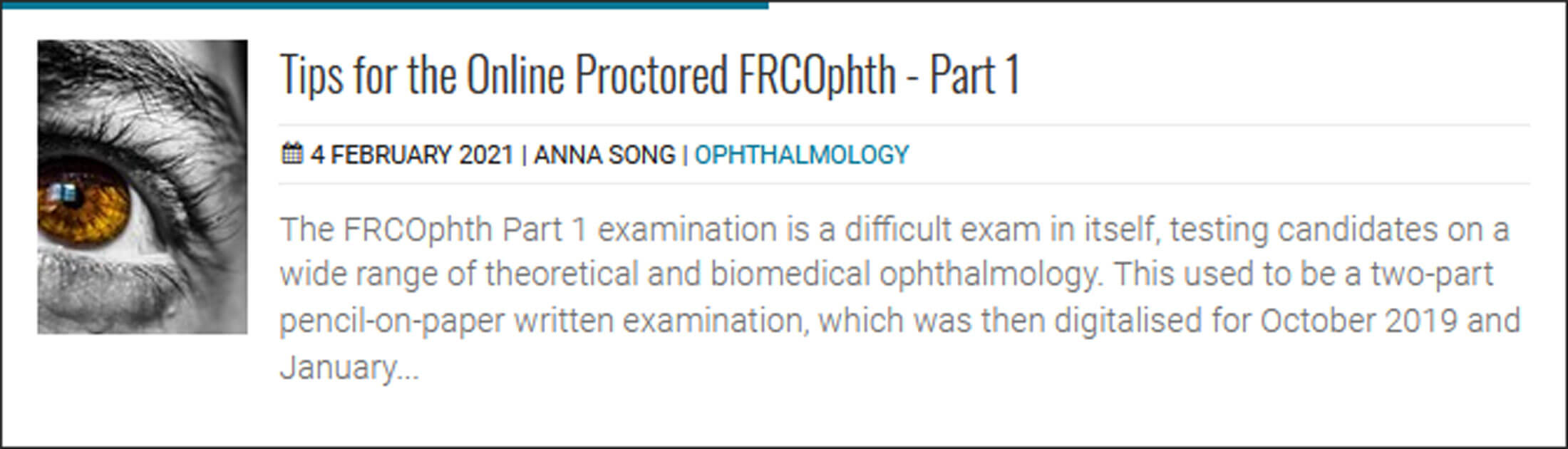Click the 4 February 2021 date
This screenshot has width=1568, height=449.
pyautogui.click(x=412, y=155)
